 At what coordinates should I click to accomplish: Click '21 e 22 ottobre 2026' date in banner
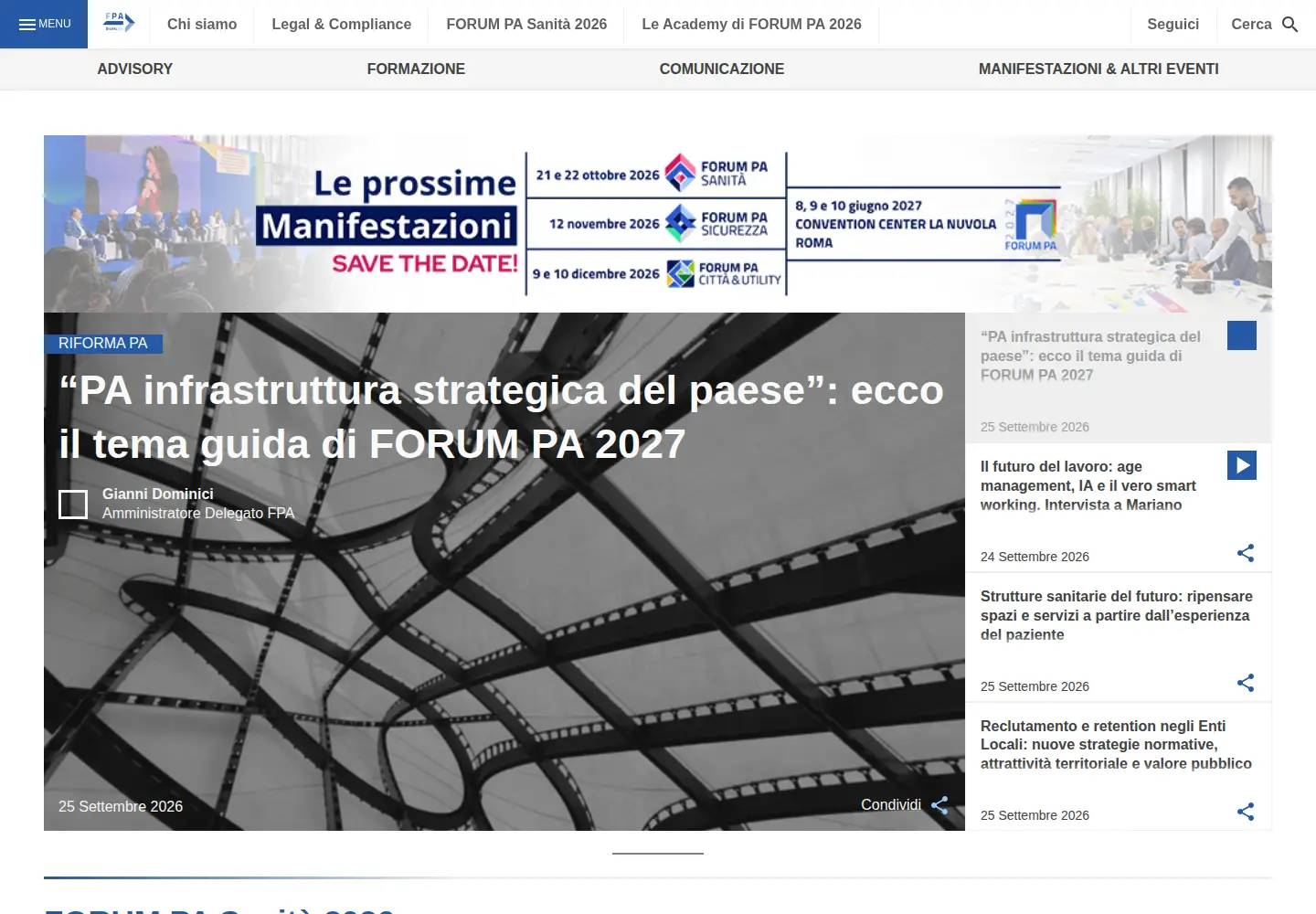coord(598,175)
